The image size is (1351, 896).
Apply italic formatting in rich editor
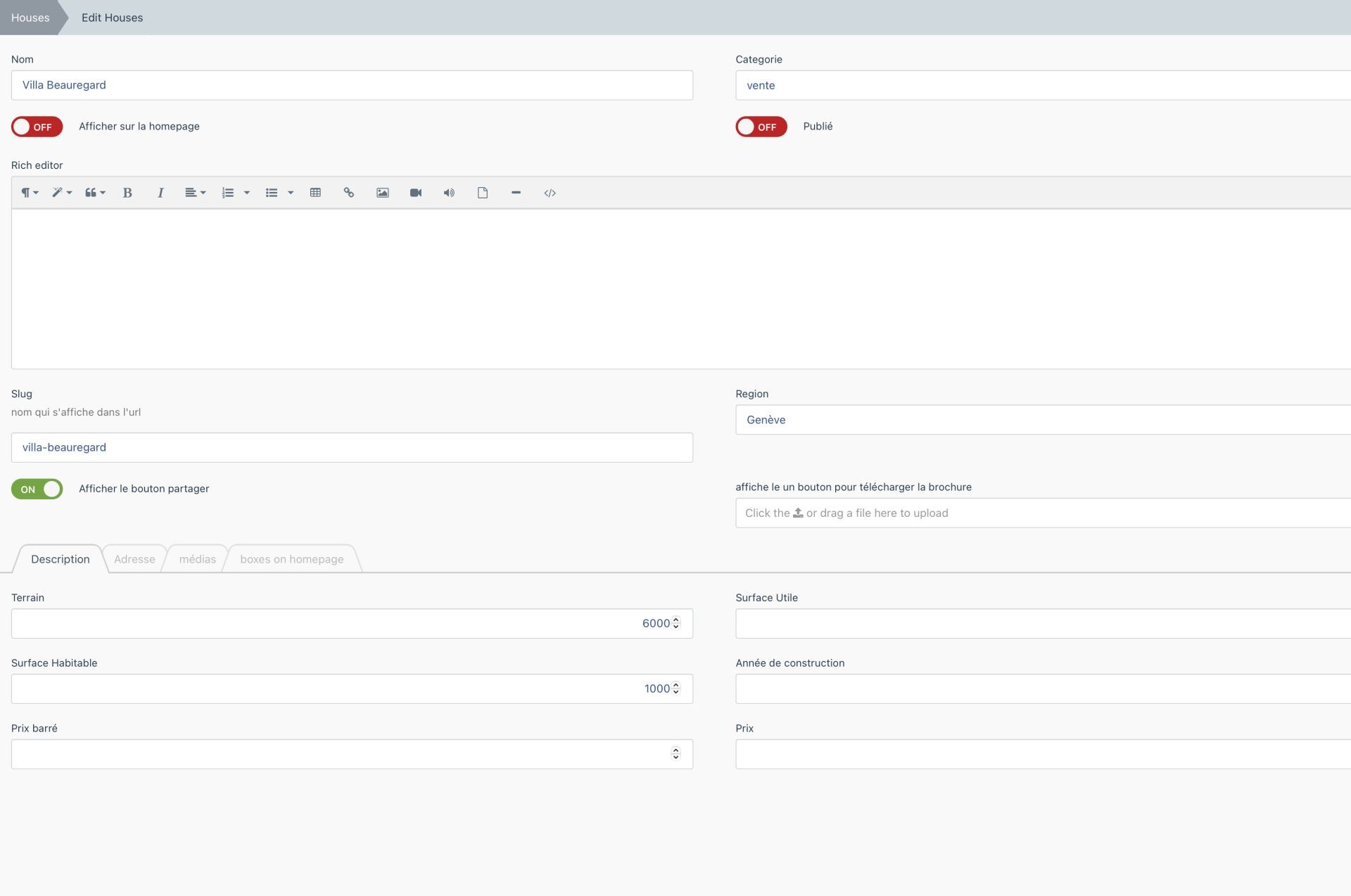coord(160,193)
